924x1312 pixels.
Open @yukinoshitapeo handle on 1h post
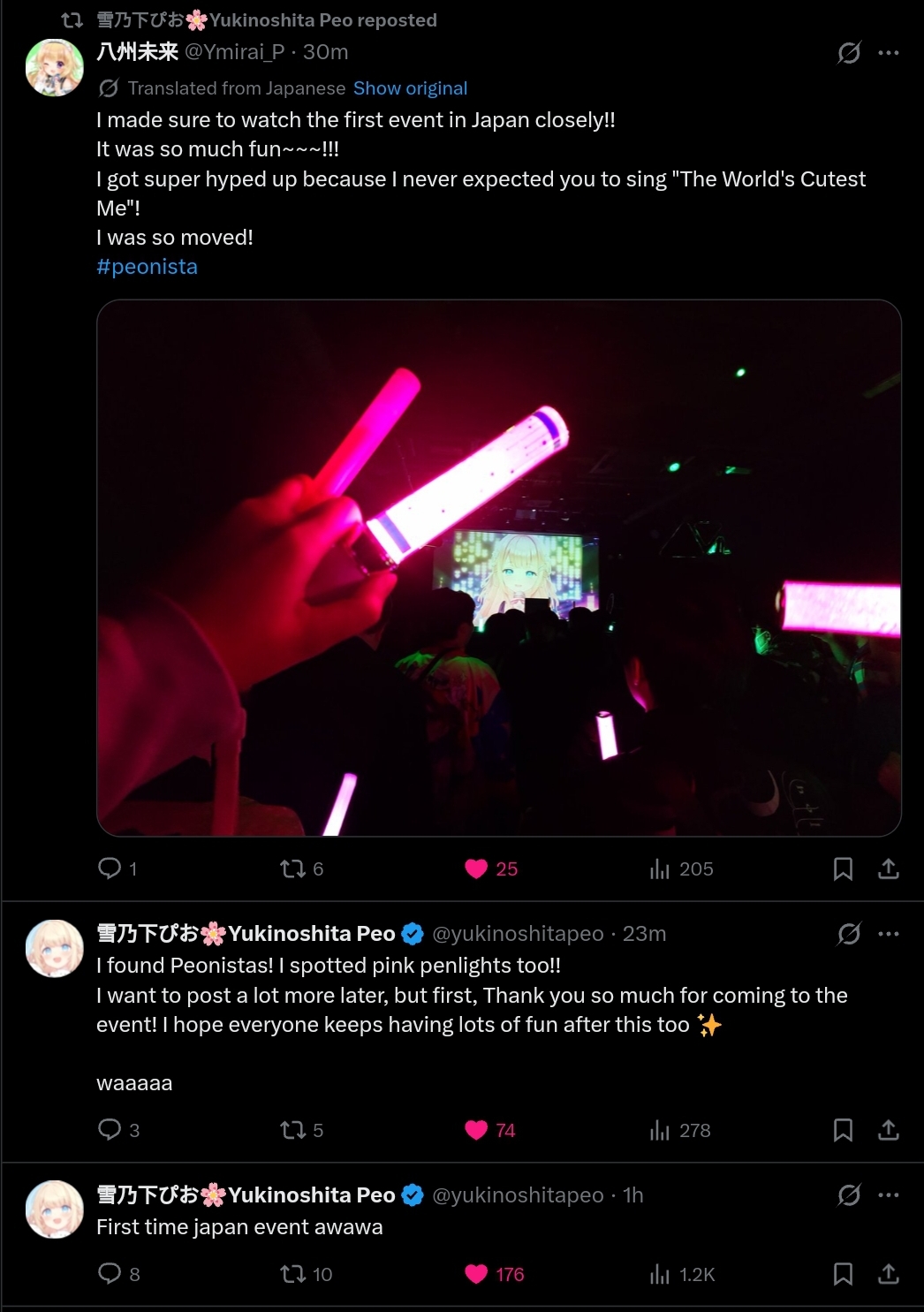(x=518, y=1195)
